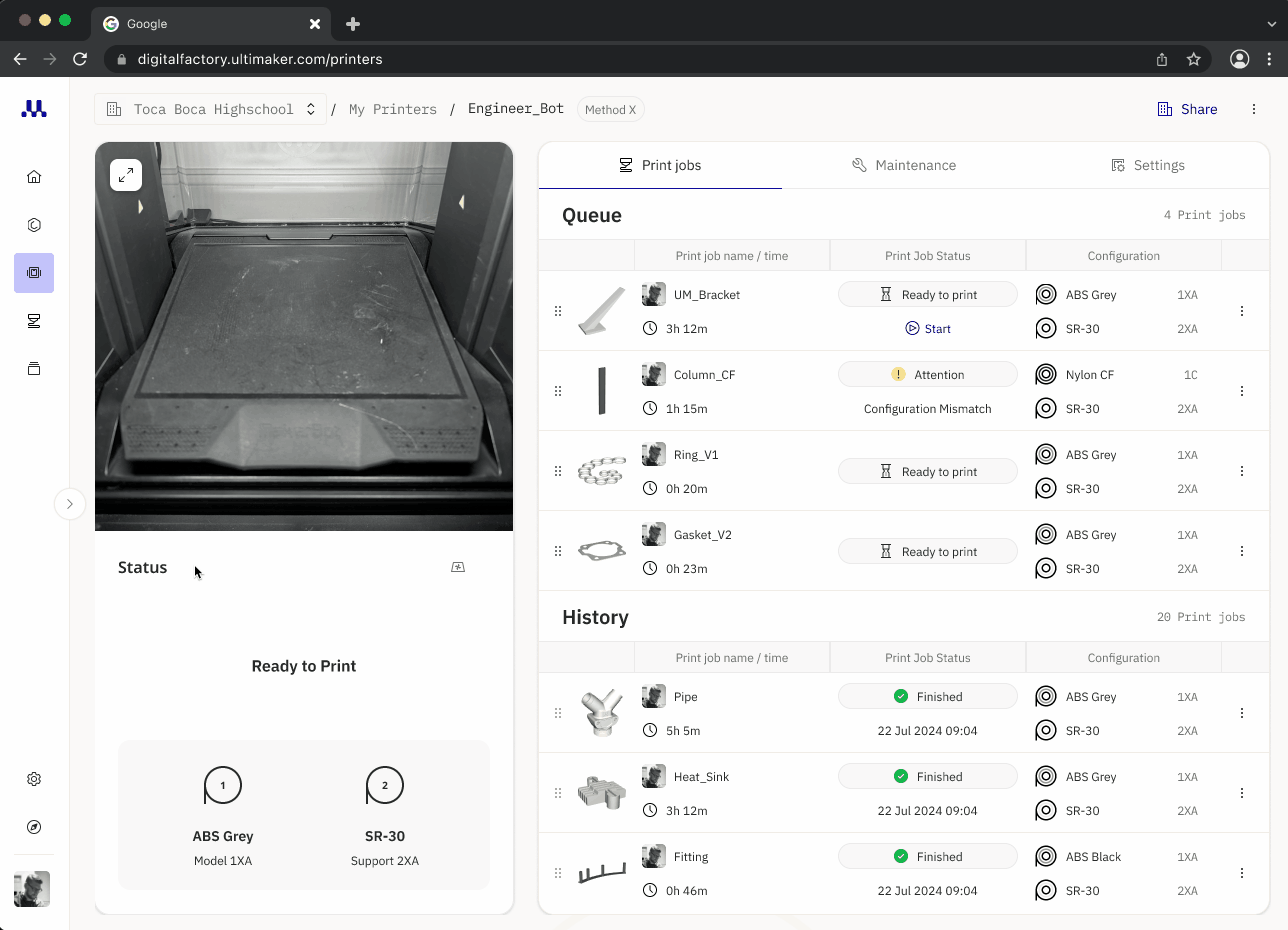The height and width of the screenshot is (930, 1288).
Task: Open the Home page from the sidebar
Action: point(33,176)
